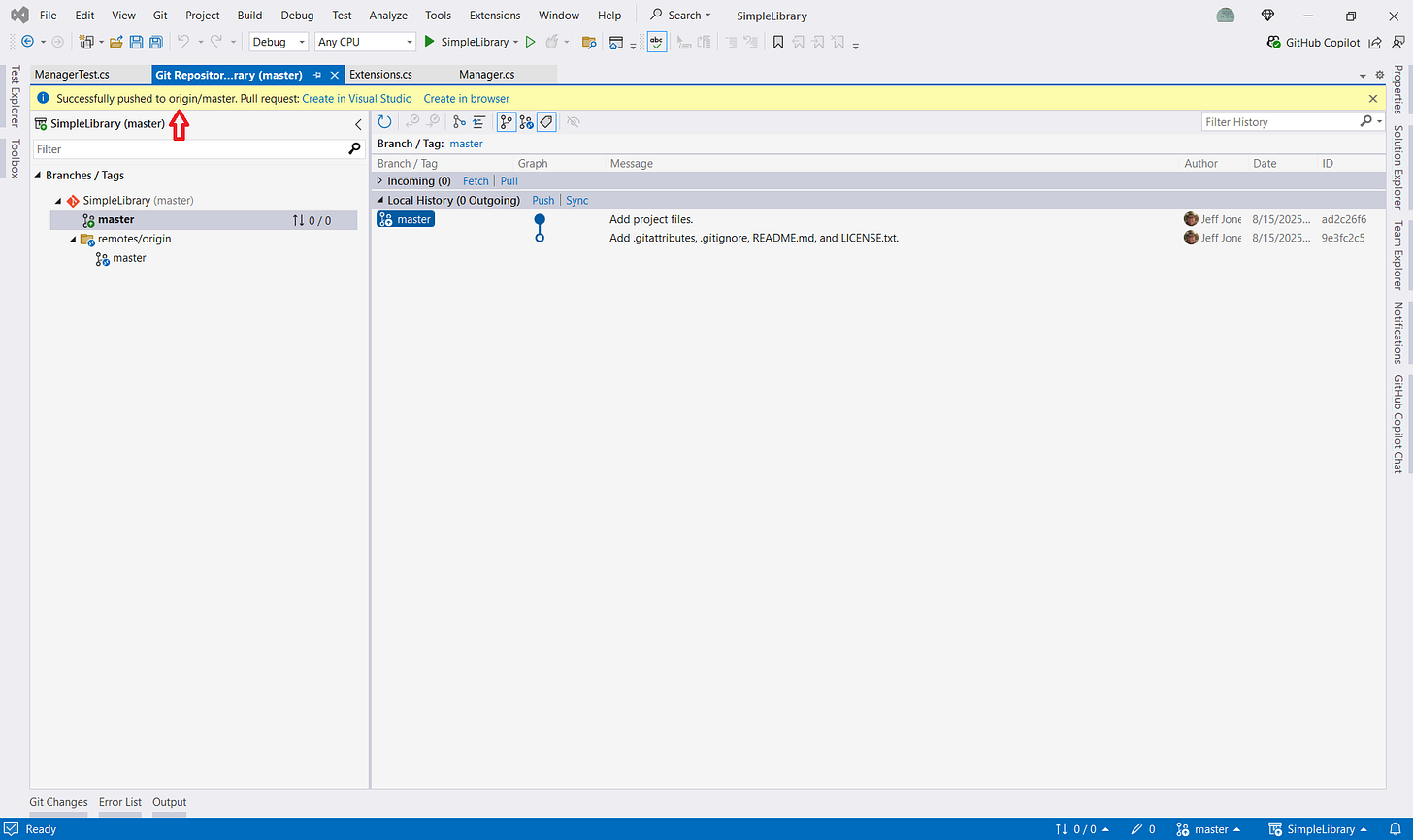
Task: Open the Error List bottom tab
Action: (120, 802)
